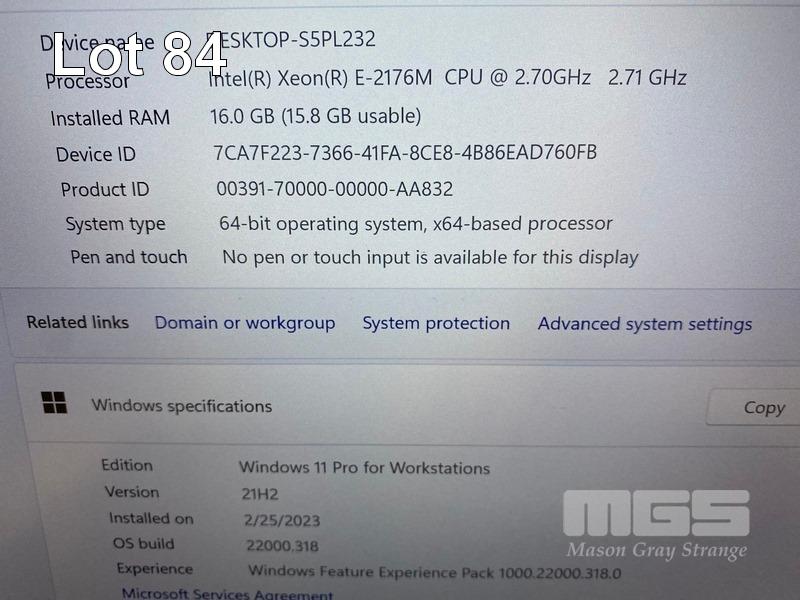Copy the Windows specifications
The width and height of the screenshot is (800, 600).
coord(755,407)
